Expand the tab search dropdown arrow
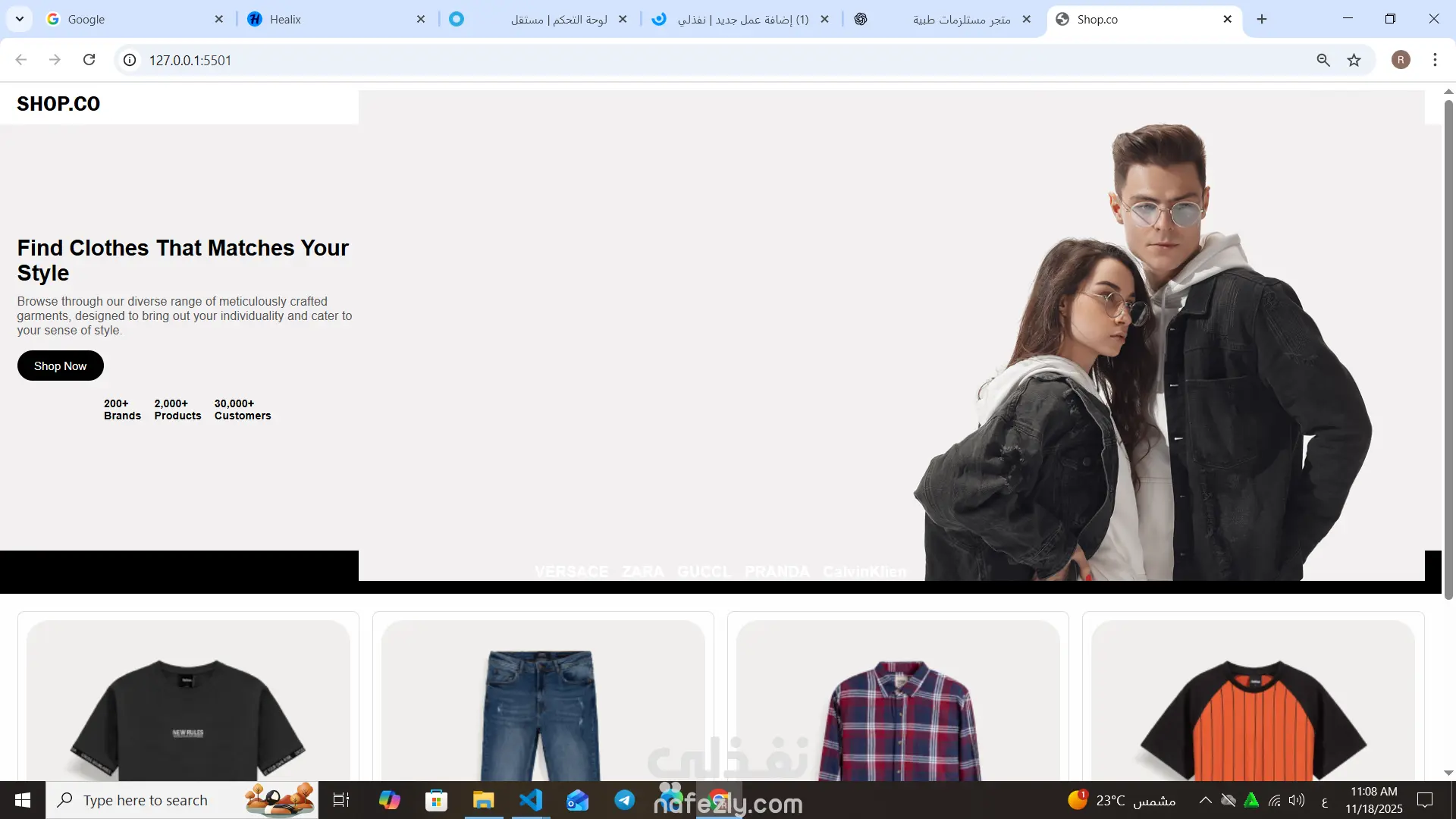 click(20, 19)
